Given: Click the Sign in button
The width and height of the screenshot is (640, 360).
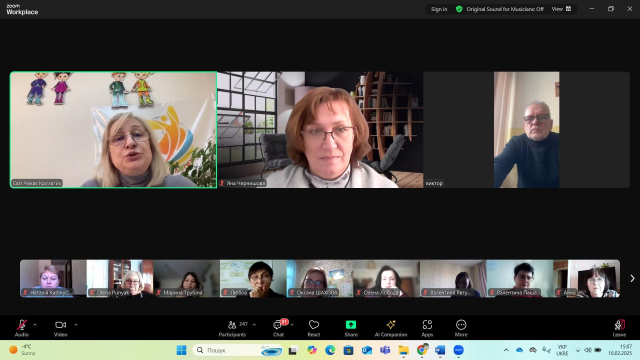Looking at the screenshot, I should pyautogui.click(x=439, y=9).
